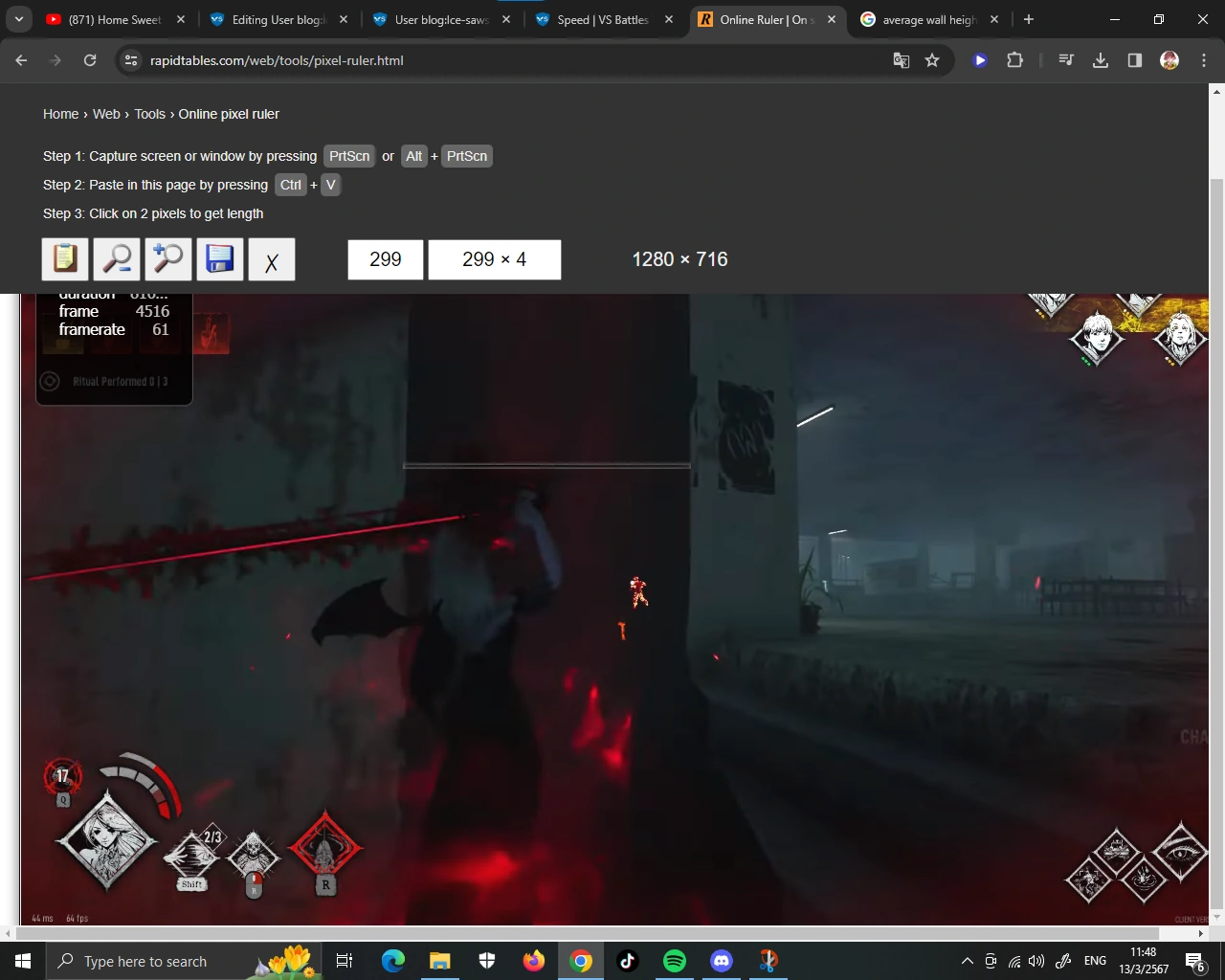Toggle the Chrome side panel

[1135, 60]
